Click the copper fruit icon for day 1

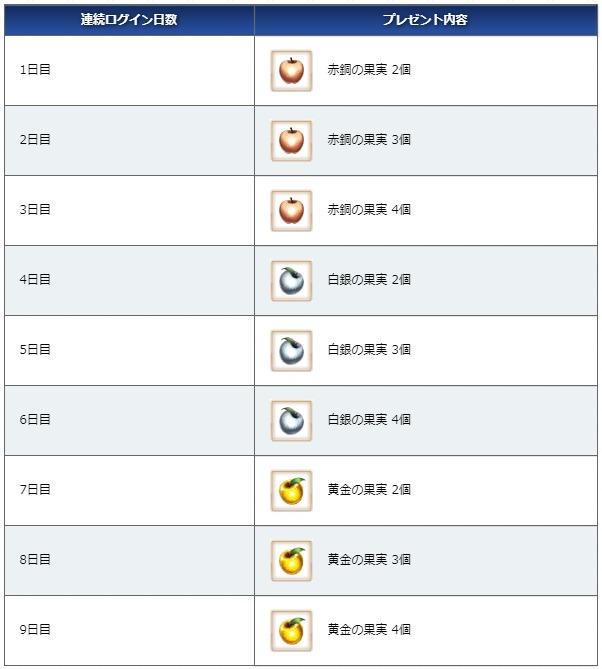[291, 71]
